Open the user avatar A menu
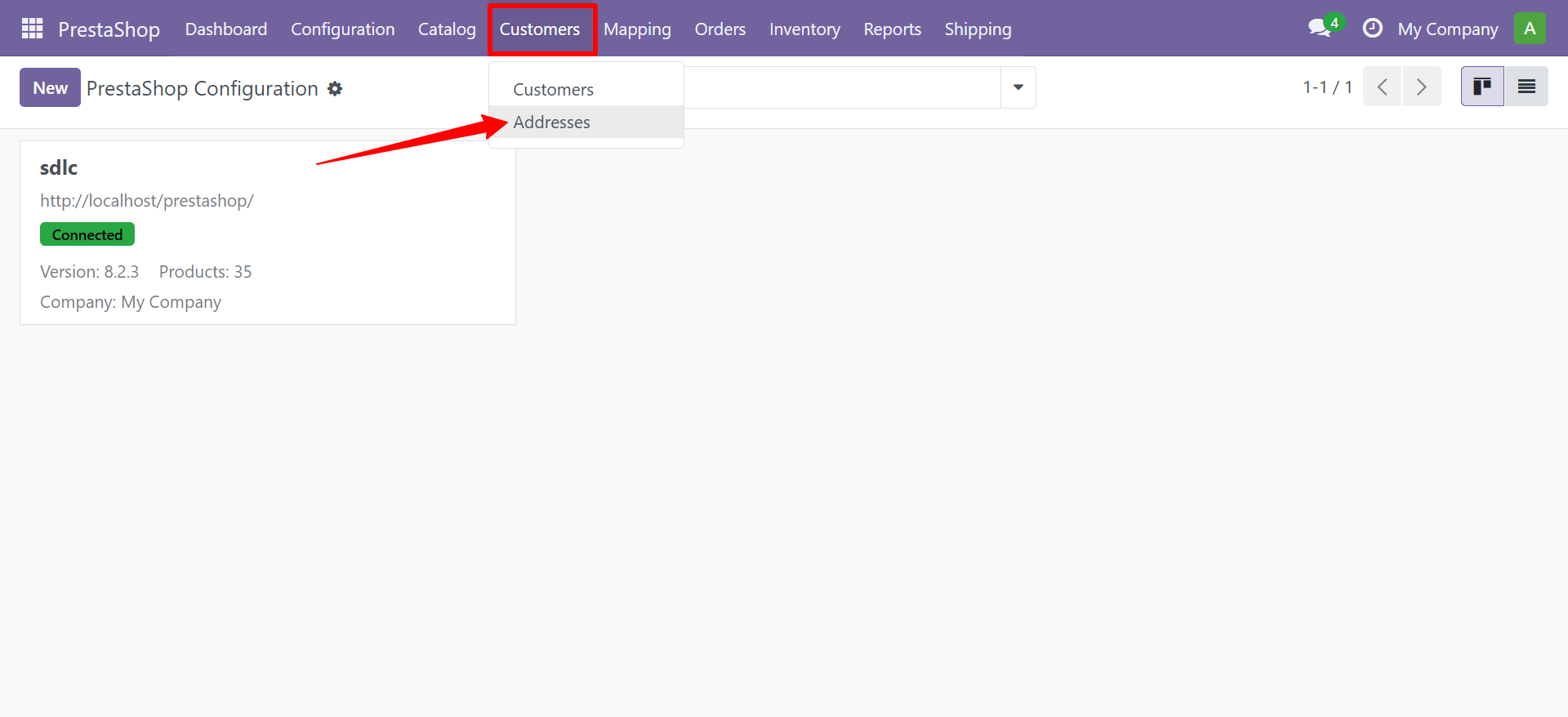 pyautogui.click(x=1530, y=29)
